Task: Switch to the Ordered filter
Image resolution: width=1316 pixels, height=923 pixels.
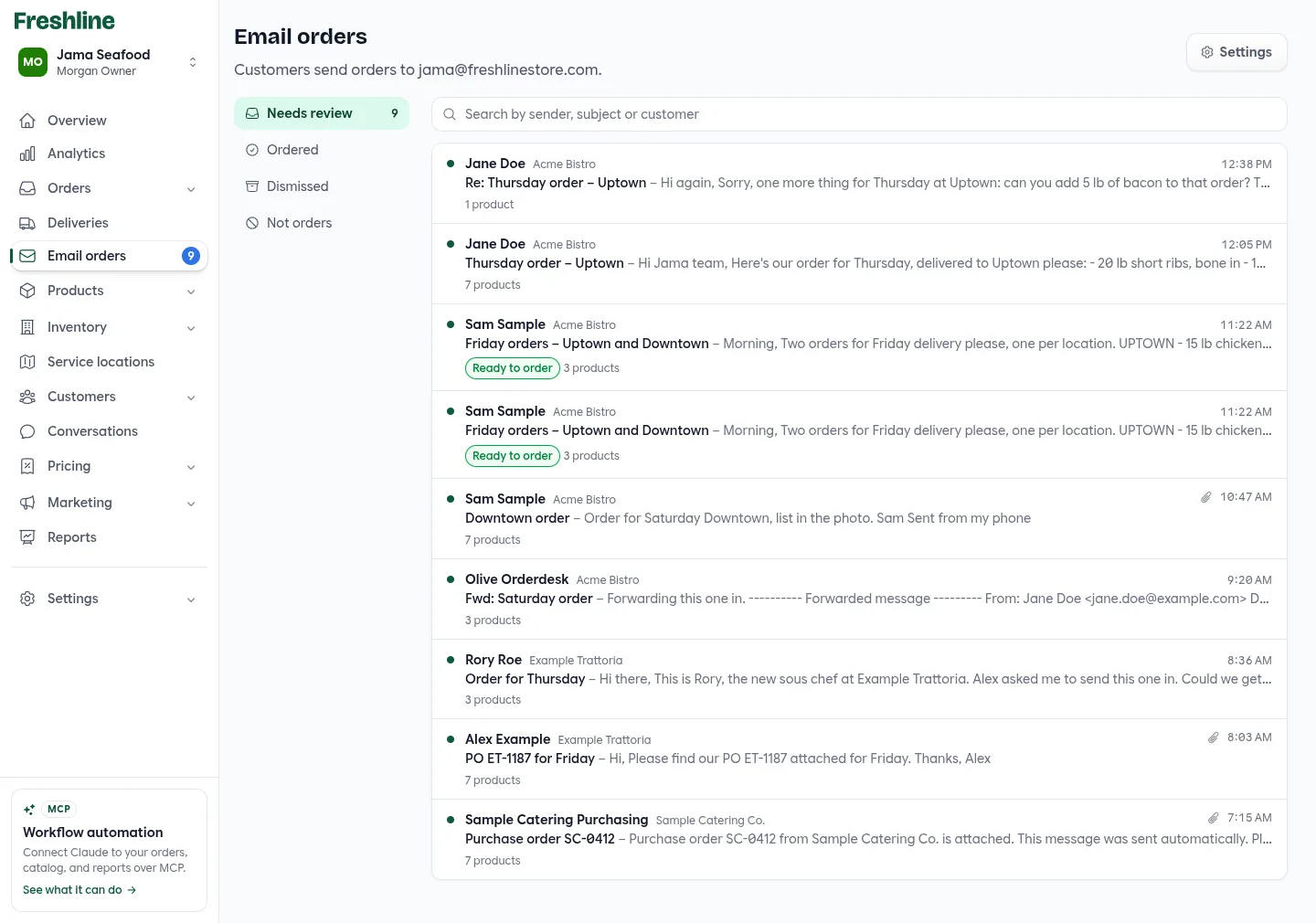Action: (x=322, y=150)
